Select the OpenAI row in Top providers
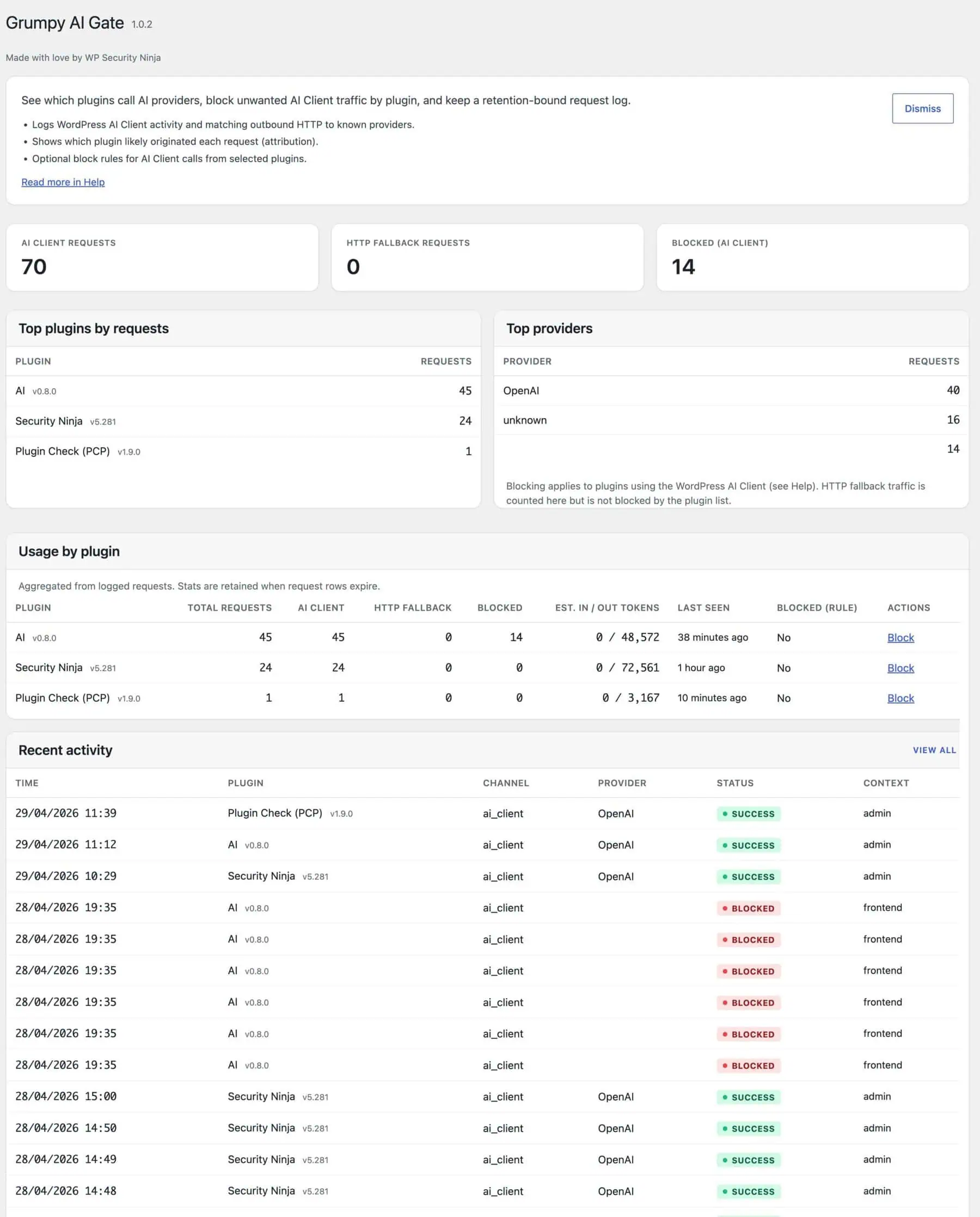The height and width of the screenshot is (1217, 980). [x=731, y=390]
